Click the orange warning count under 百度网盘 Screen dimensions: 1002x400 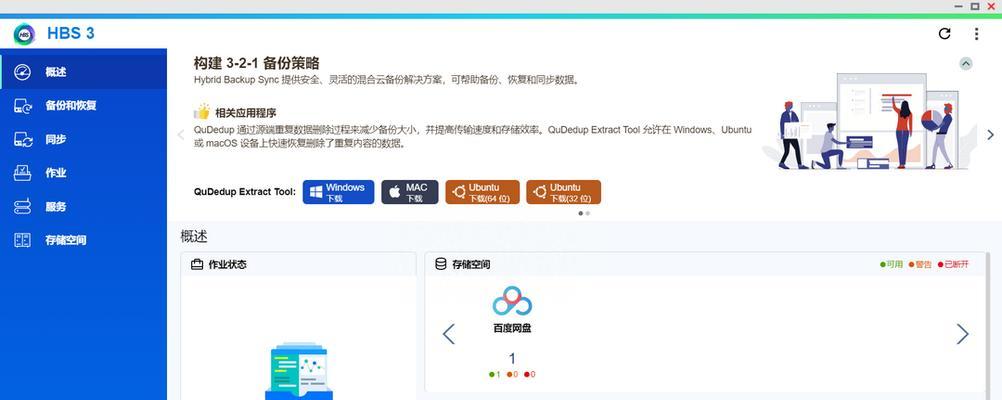(512, 374)
